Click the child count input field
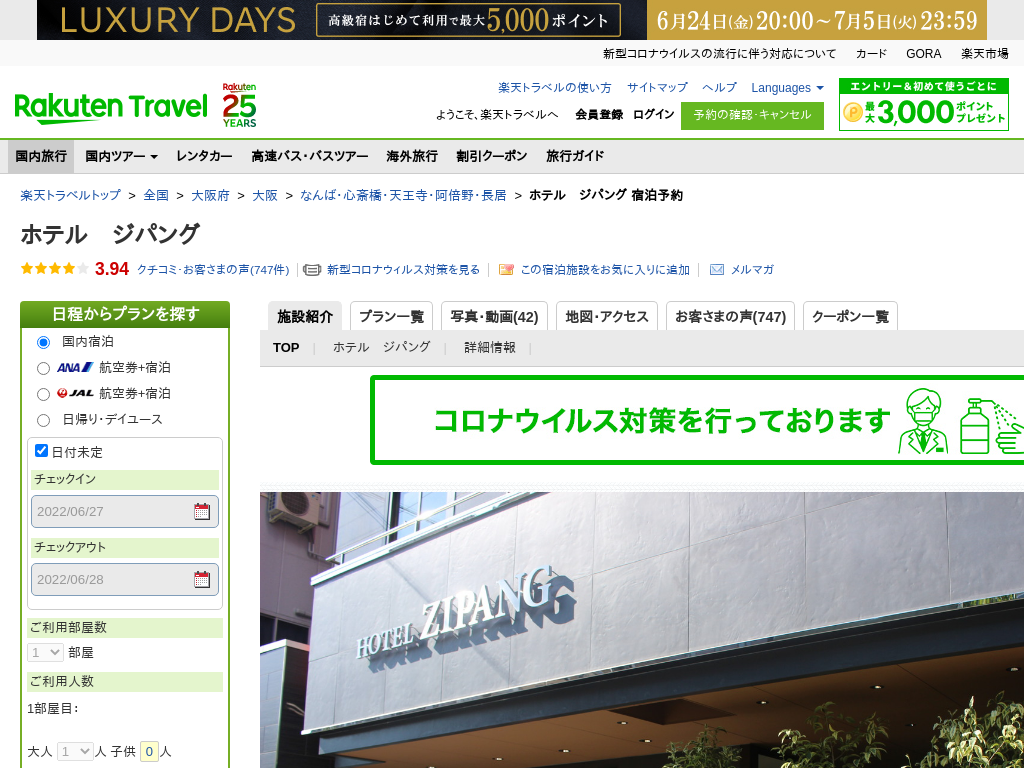The width and height of the screenshot is (1024, 768). [x=149, y=751]
